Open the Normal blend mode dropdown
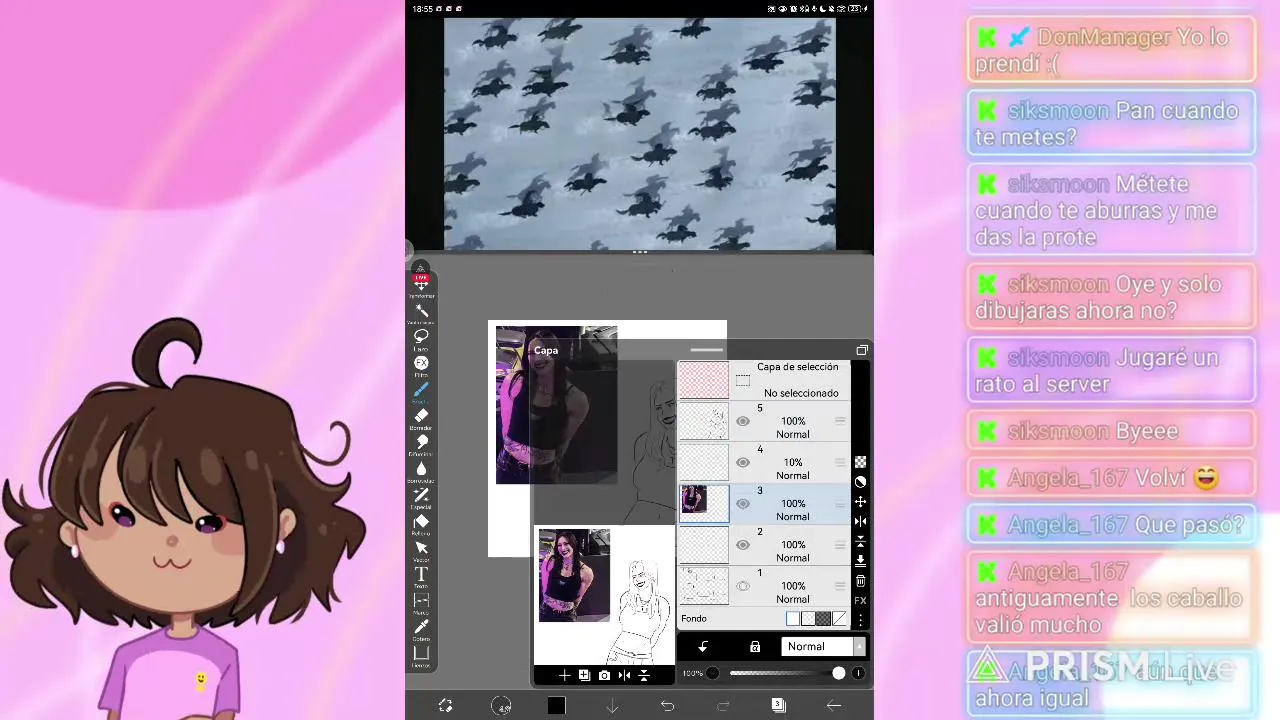1280x720 pixels. tap(823, 647)
